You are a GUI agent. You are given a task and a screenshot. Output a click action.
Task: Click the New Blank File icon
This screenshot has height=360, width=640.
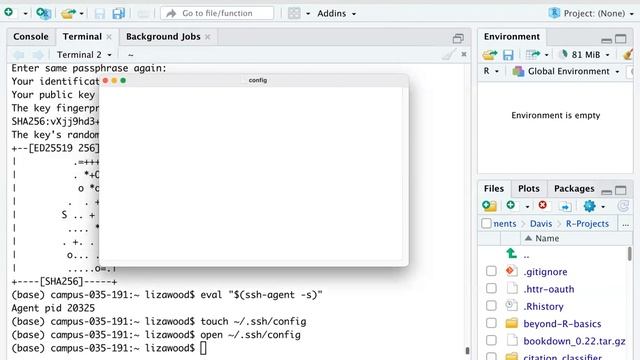pyautogui.click(x=511, y=205)
